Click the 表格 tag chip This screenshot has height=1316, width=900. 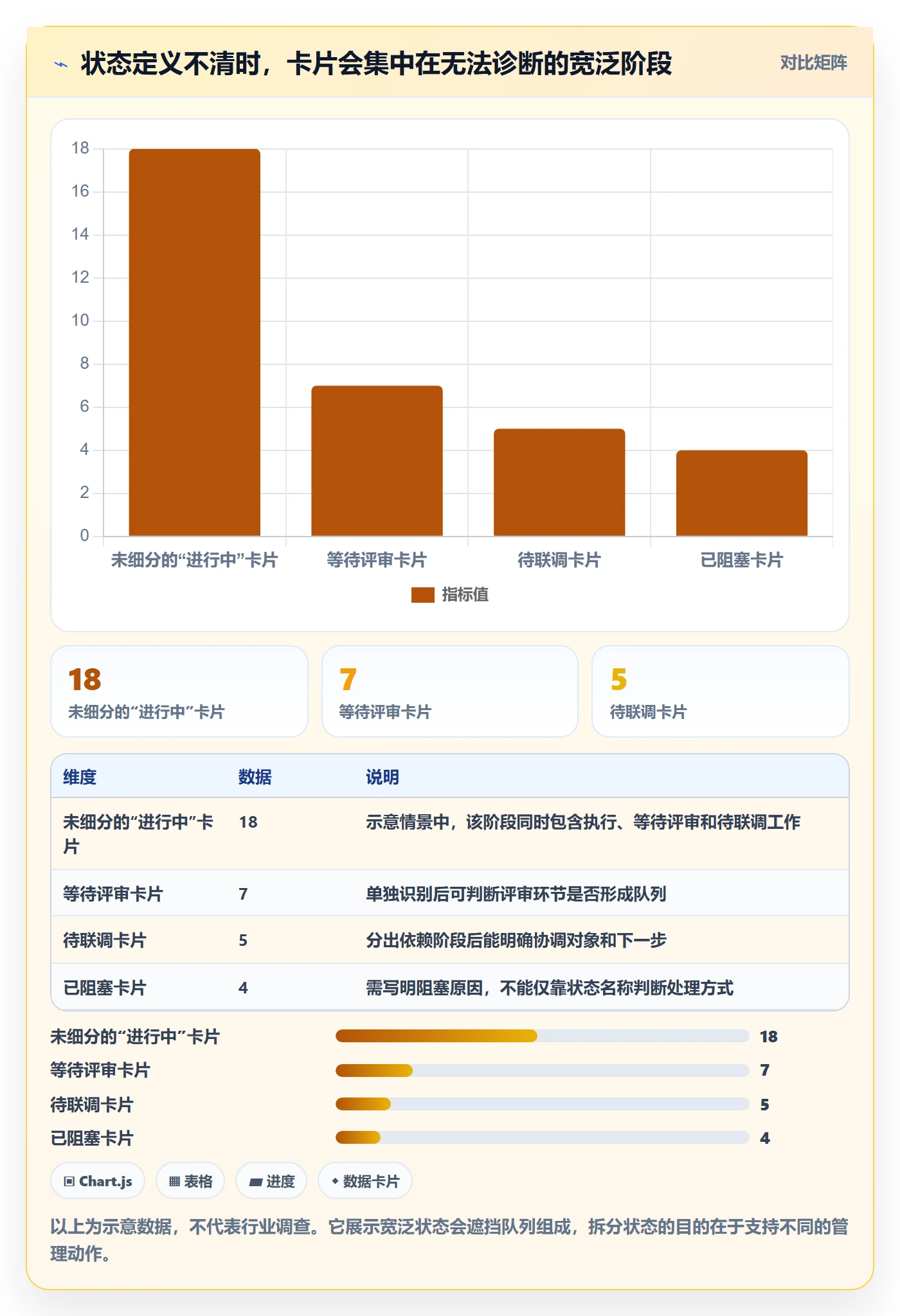pos(190,1181)
